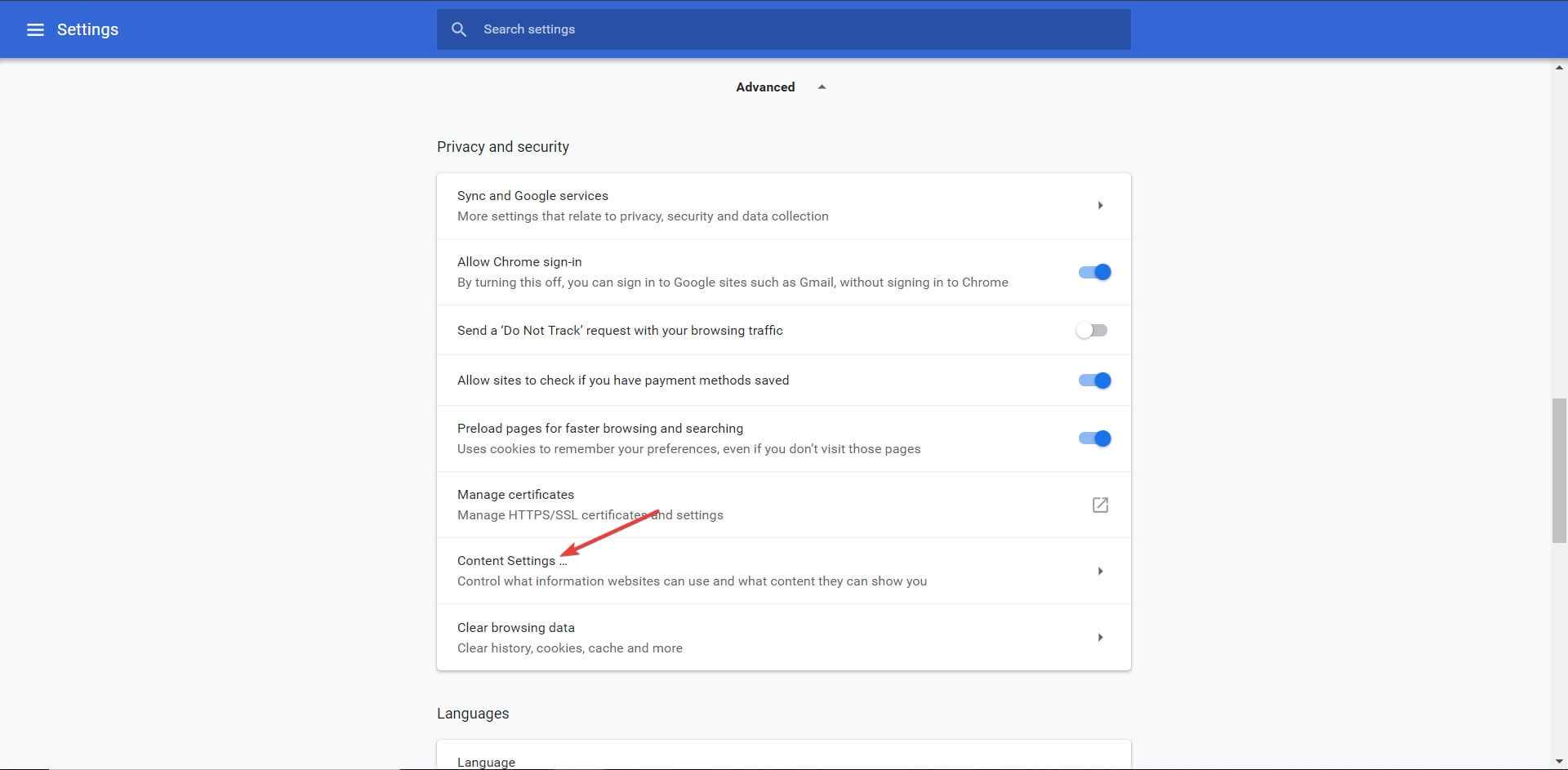Click the scrollbar up arrow
The width and height of the screenshot is (1568, 770).
pyautogui.click(x=1559, y=68)
